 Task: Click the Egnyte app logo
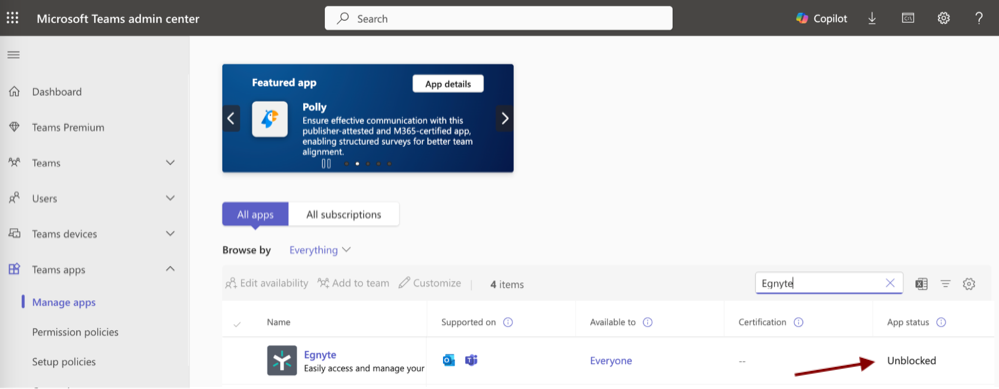pos(282,361)
